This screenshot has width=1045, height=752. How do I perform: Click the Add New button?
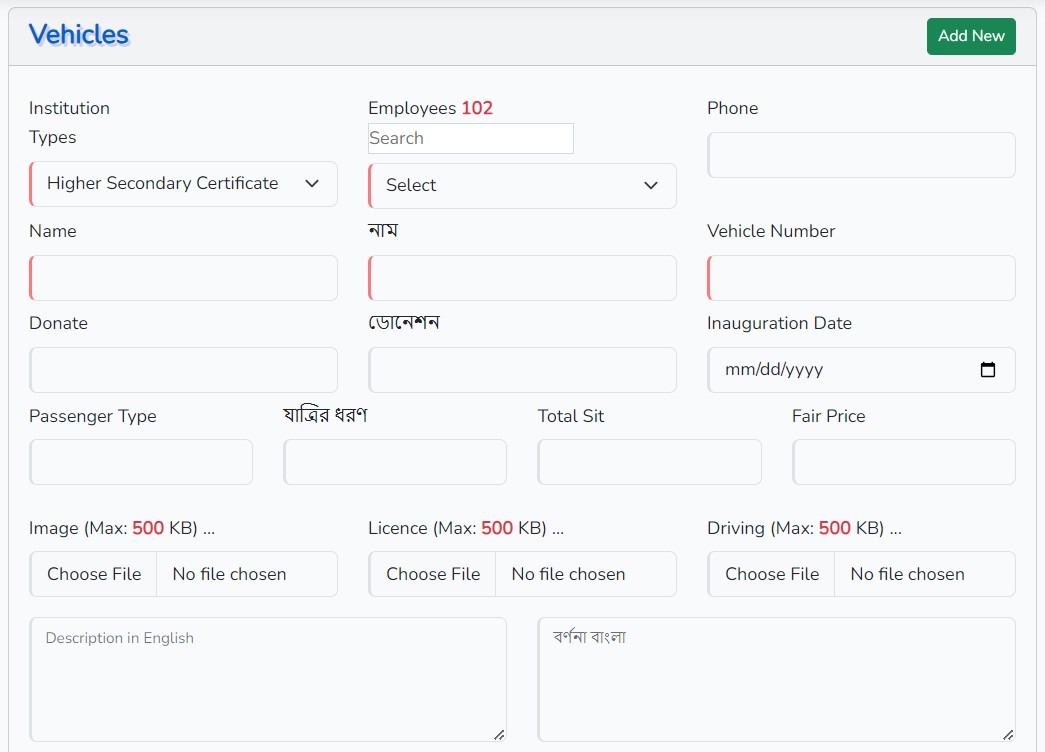[970, 36]
